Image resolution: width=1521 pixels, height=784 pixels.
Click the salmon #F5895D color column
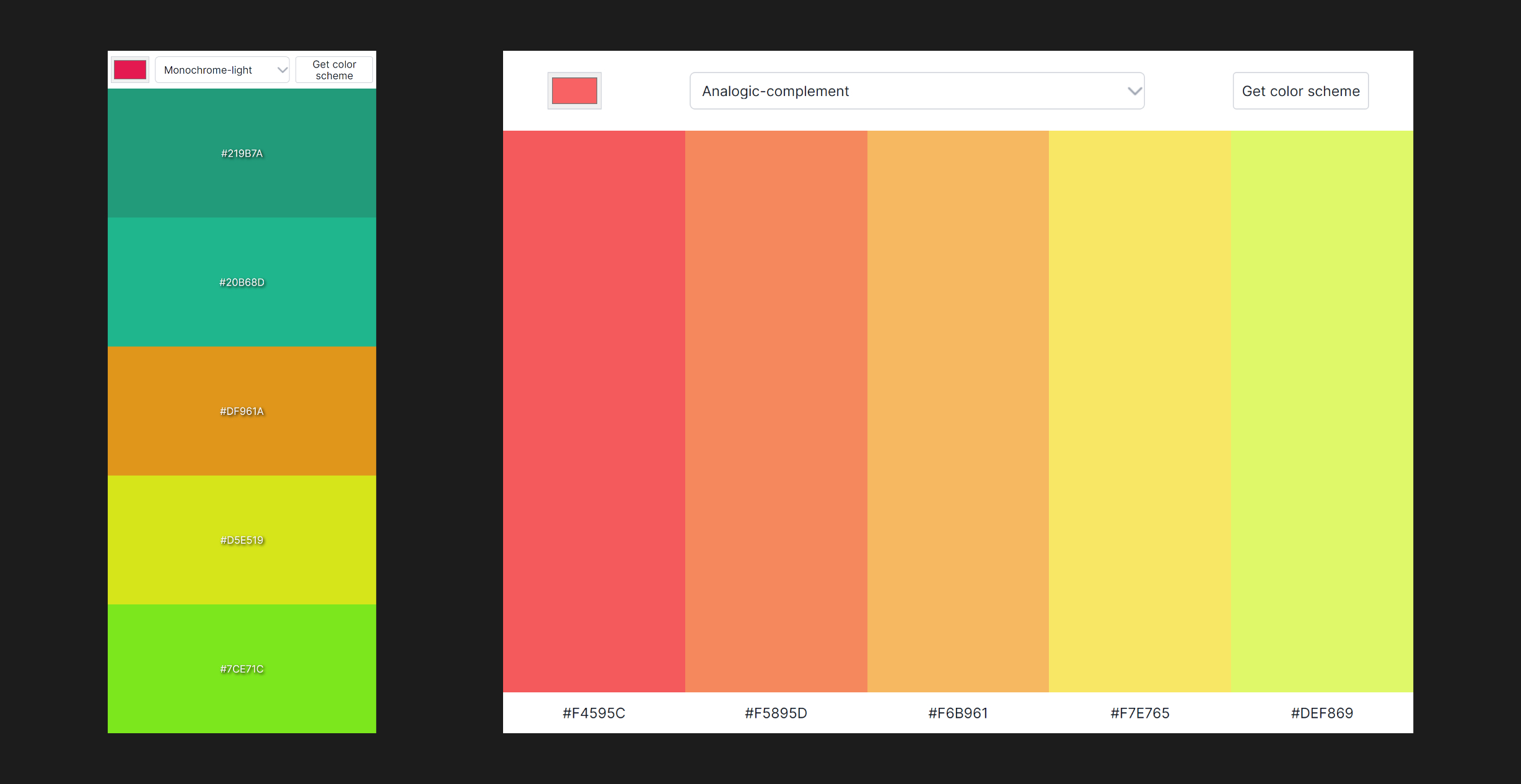tap(776, 411)
